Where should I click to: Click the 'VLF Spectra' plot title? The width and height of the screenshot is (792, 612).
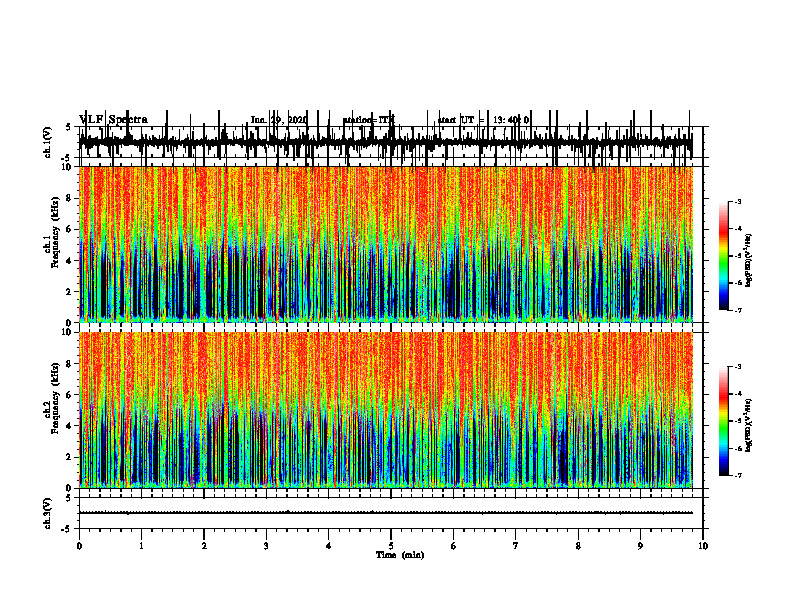point(113,120)
